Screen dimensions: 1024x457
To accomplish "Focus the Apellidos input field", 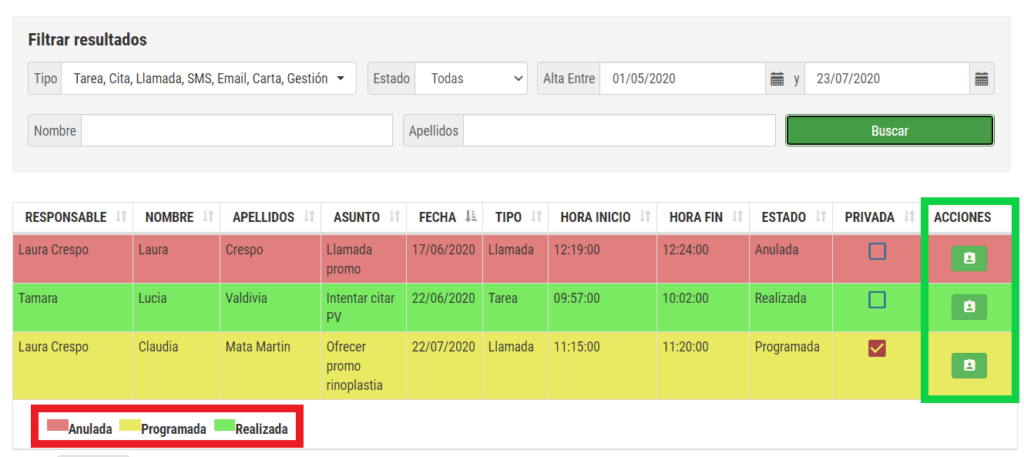I will pyautogui.click(x=619, y=130).
